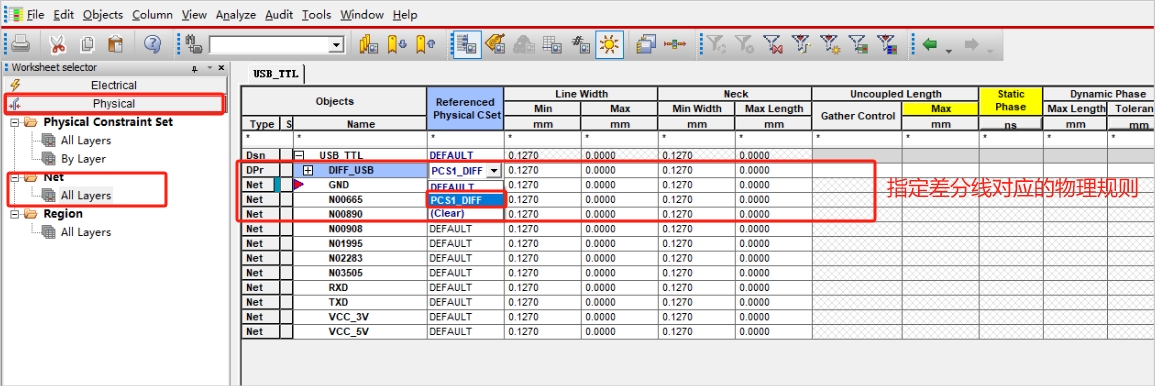
Task: Click the Copy icon in the toolbar
Action: coord(87,44)
